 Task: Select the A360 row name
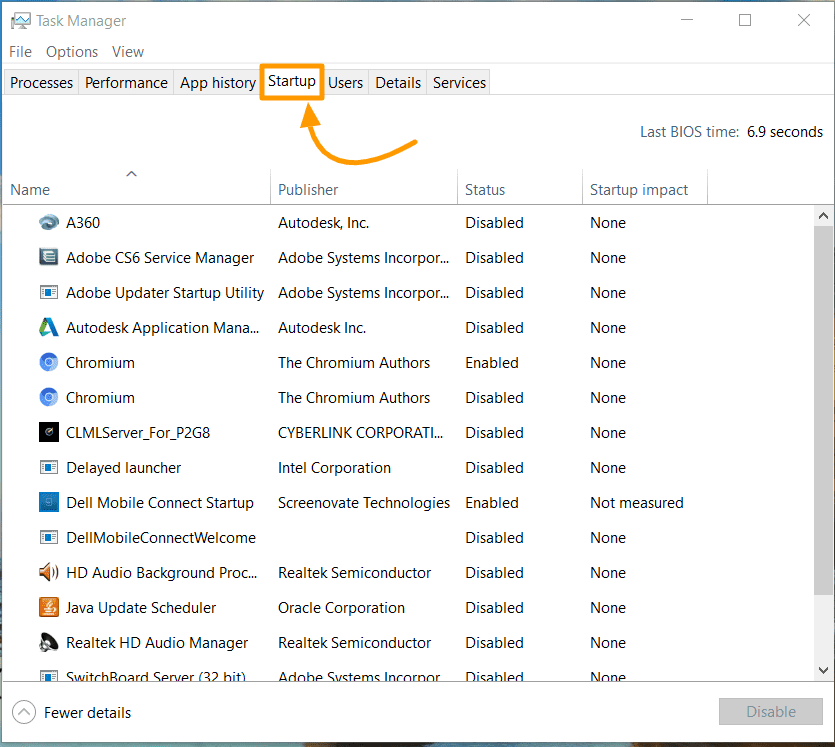83,223
